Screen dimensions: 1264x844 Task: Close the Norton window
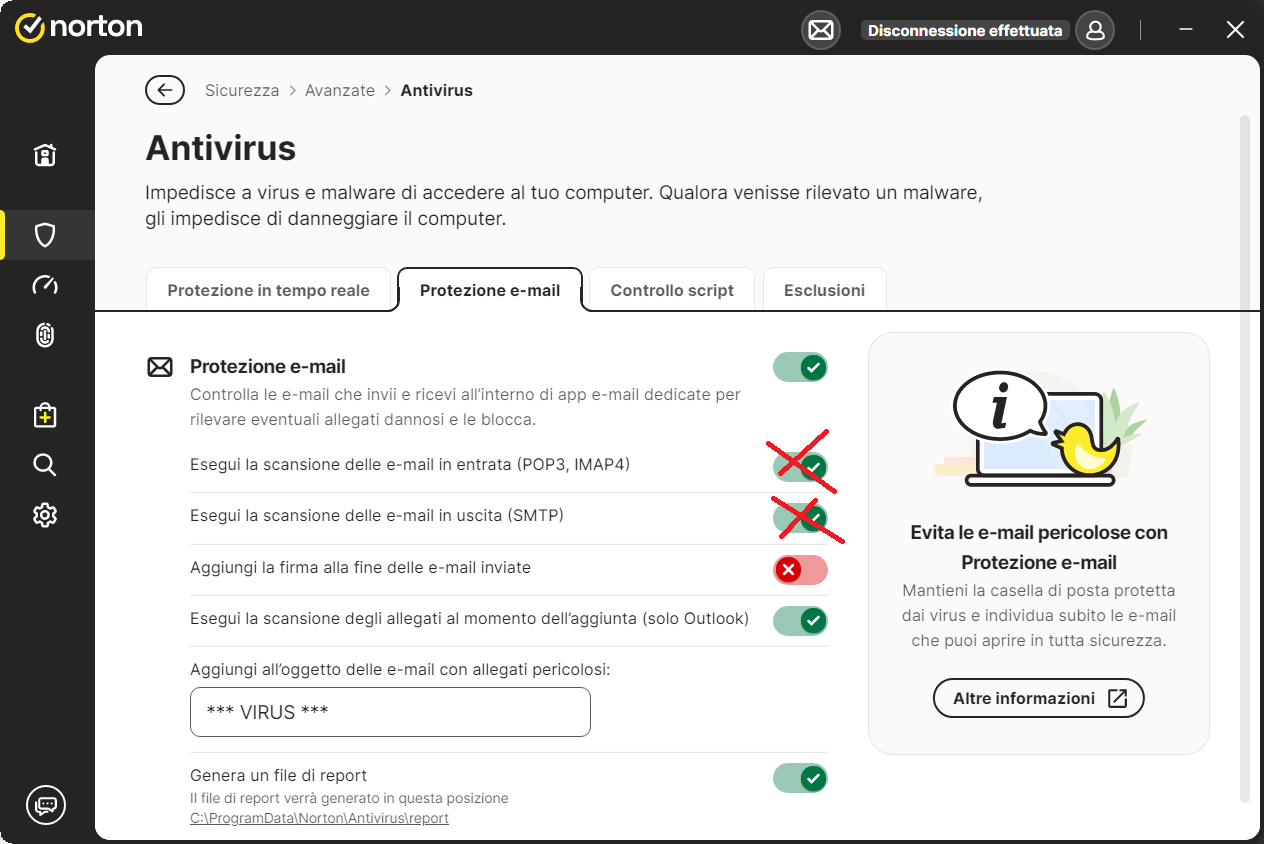pos(1235,30)
